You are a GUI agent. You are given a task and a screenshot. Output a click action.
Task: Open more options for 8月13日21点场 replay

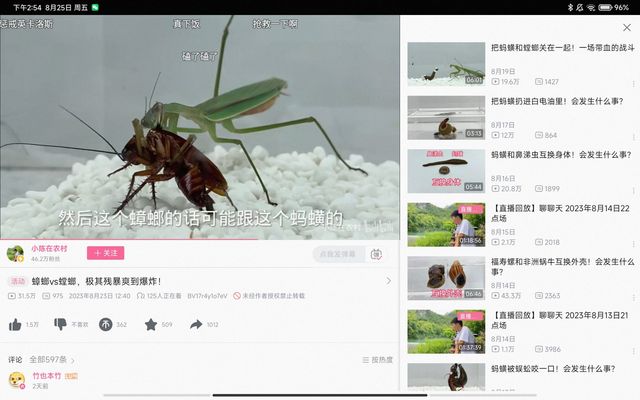pos(633,351)
